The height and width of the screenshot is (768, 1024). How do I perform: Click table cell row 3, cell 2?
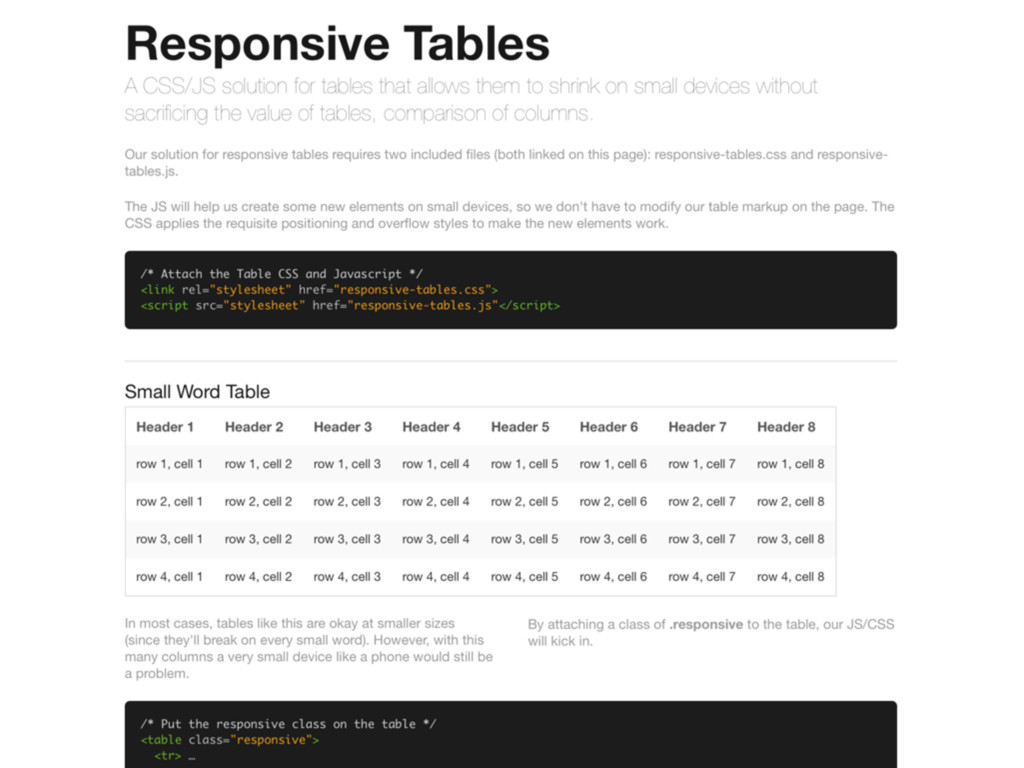[258, 539]
